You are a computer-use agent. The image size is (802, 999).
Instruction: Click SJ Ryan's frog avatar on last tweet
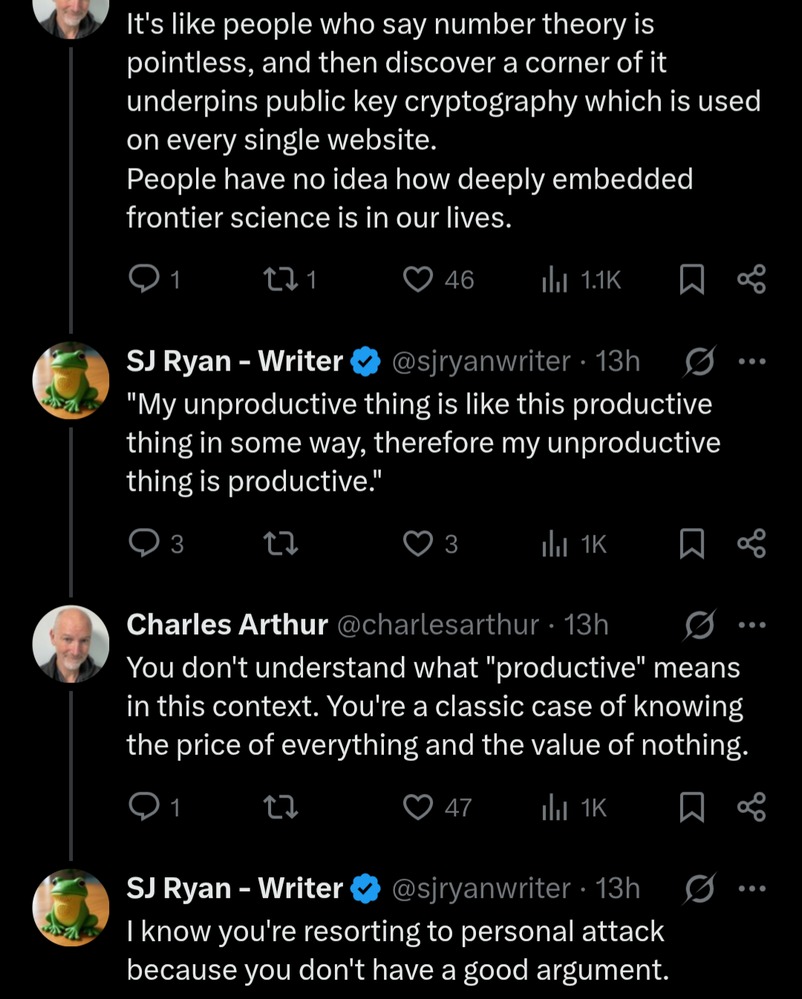point(70,907)
